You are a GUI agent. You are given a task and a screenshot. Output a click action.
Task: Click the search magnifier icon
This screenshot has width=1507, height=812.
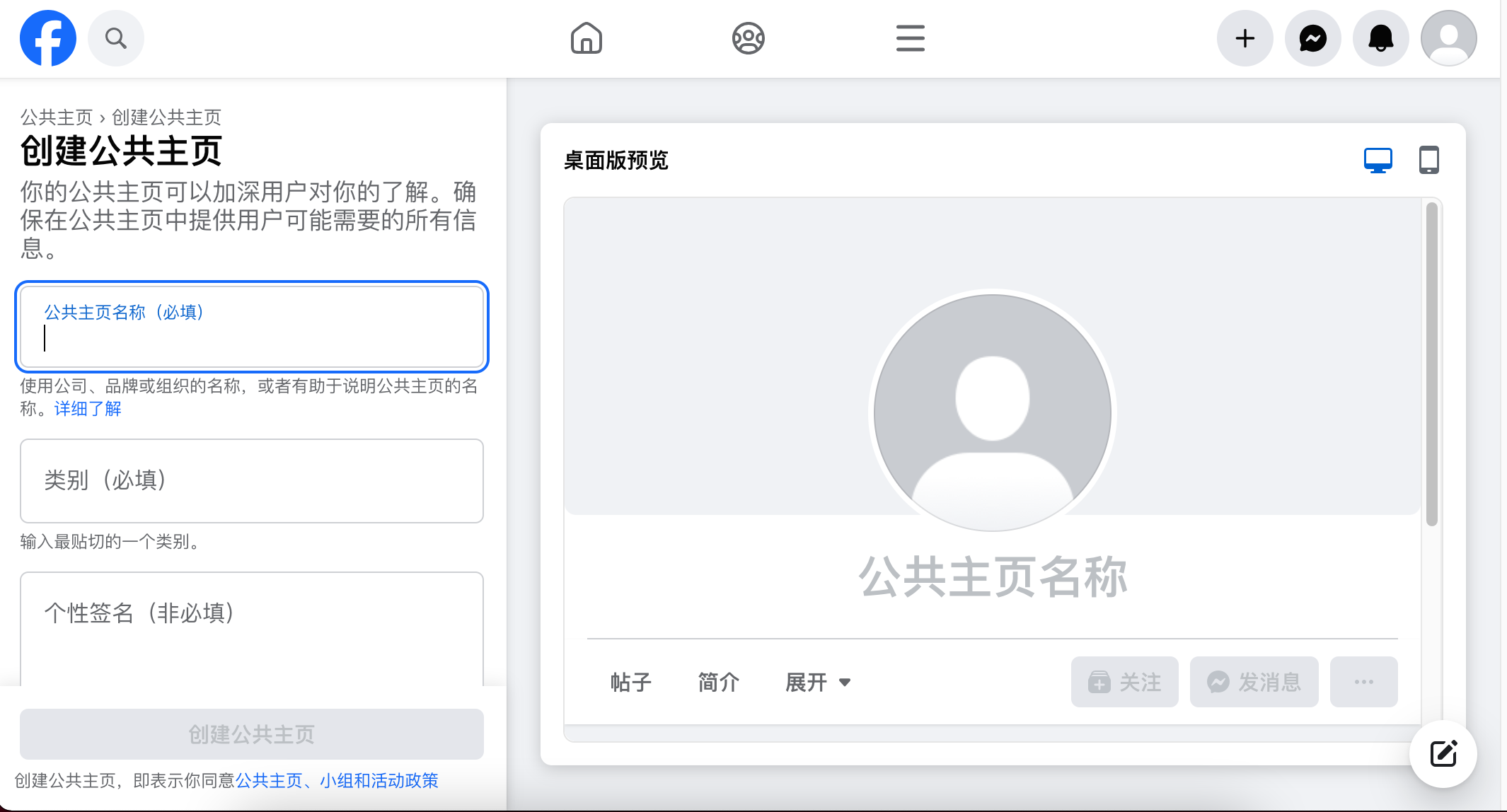[116, 38]
